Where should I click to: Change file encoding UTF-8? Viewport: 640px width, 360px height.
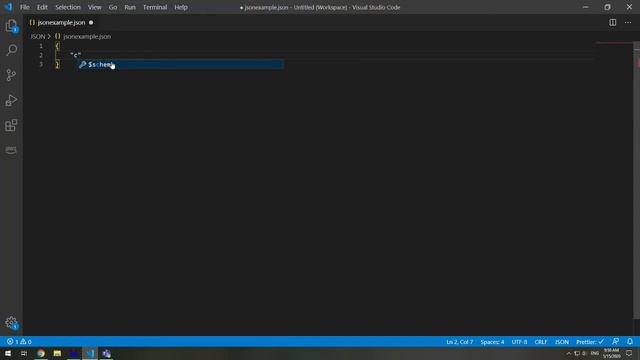coord(519,342)
